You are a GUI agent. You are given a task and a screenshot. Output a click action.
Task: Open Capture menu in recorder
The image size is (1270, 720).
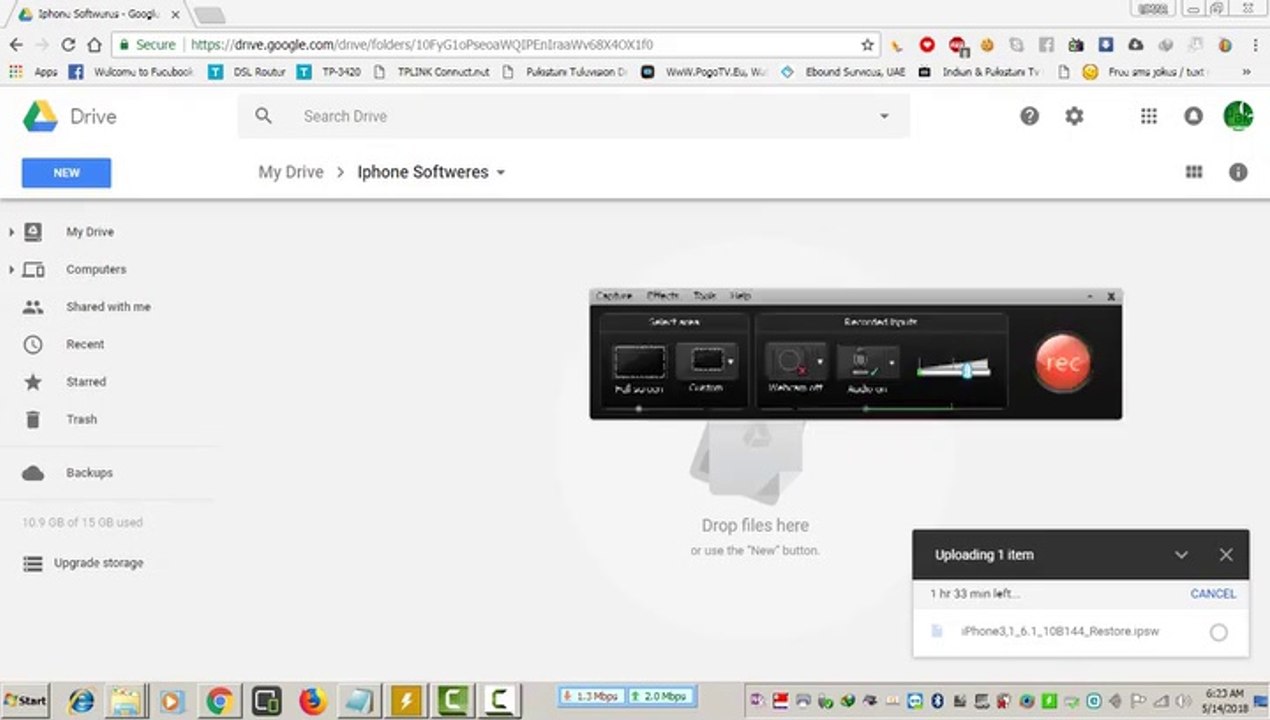pos(614,296)
